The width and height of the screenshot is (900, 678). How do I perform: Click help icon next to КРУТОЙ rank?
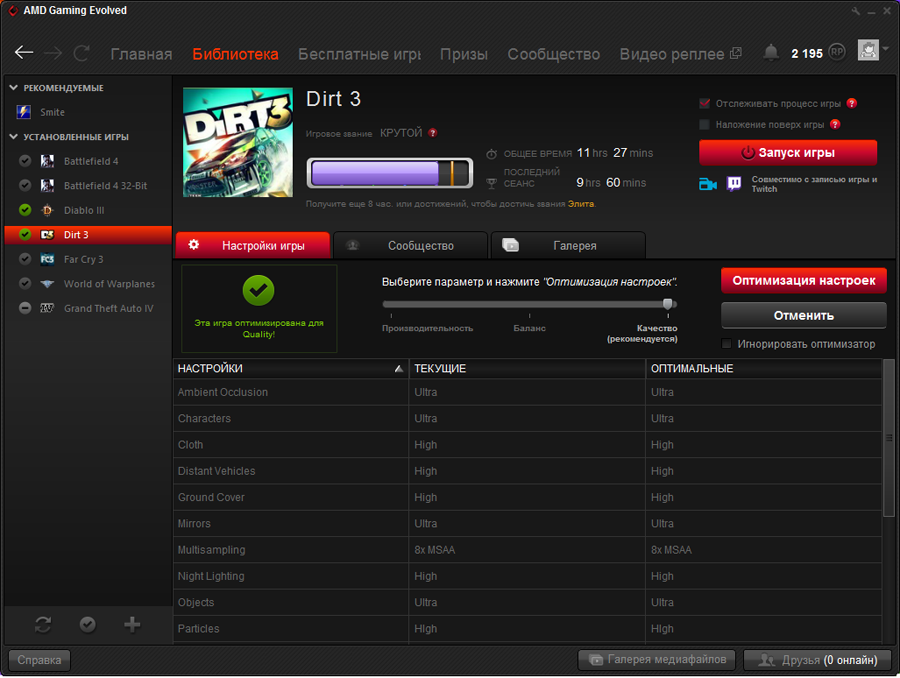[x=433, y=133]
